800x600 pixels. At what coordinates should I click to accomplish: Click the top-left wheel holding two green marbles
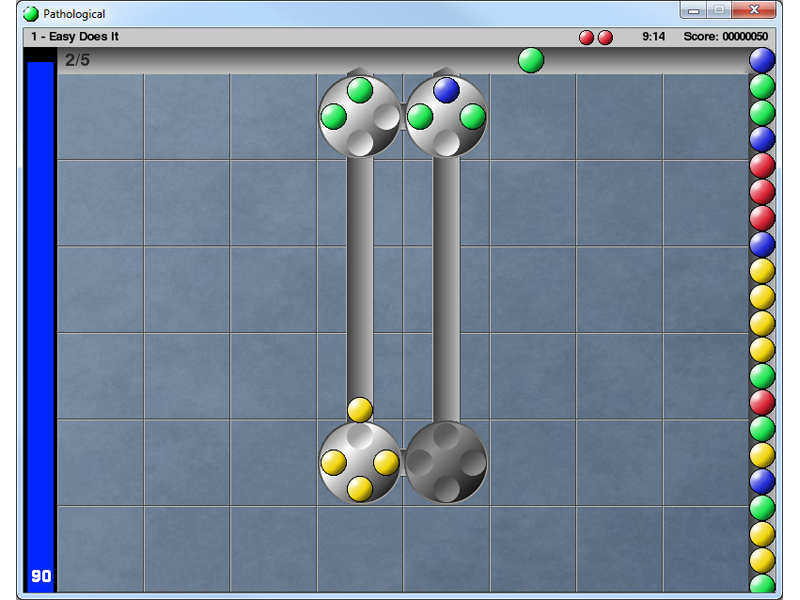pos(360,117)
